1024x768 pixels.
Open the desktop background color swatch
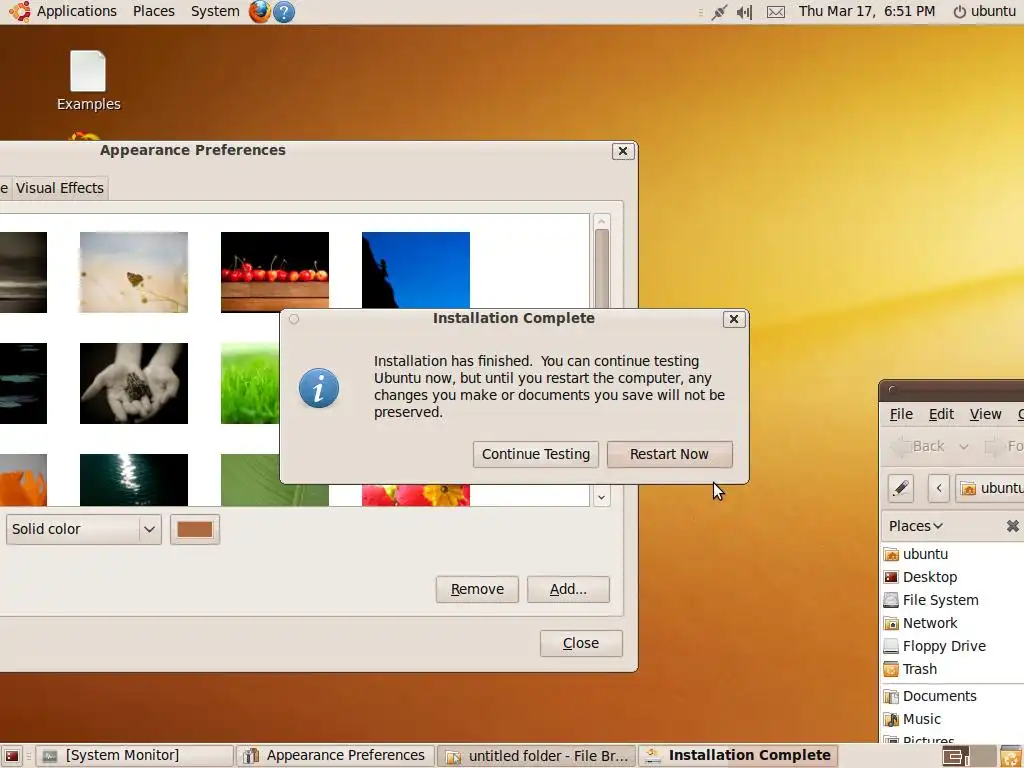pyautogui.click(x=195, y=529)
